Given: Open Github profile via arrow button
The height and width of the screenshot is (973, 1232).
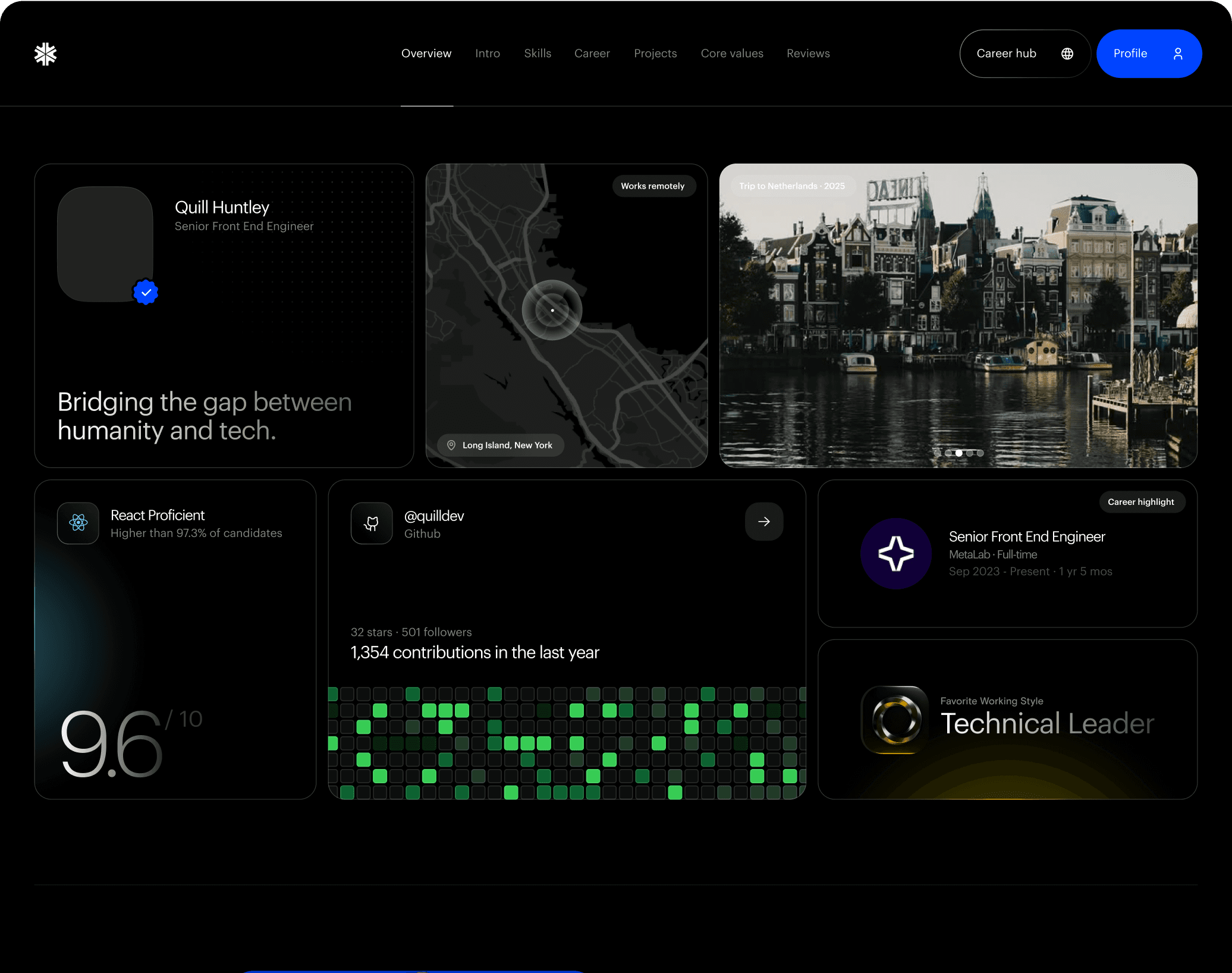Looking at the screenshot, I should click(764, 522).
